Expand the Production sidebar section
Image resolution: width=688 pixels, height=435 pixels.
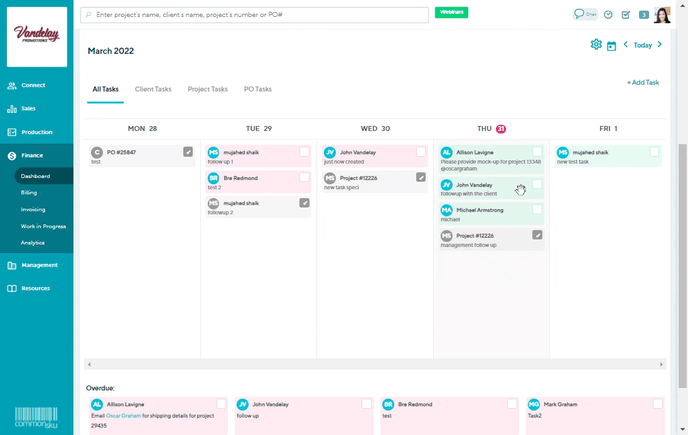click(x=37, y=132)
